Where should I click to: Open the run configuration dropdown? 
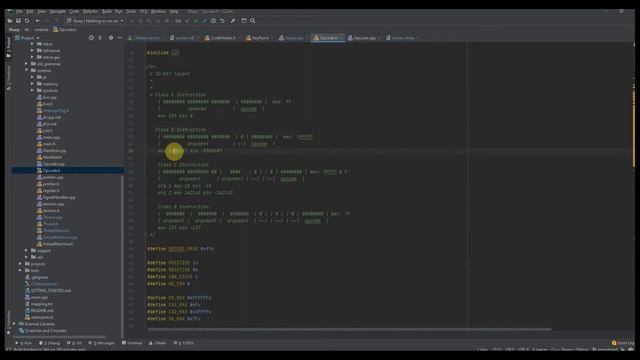(96, 21)
